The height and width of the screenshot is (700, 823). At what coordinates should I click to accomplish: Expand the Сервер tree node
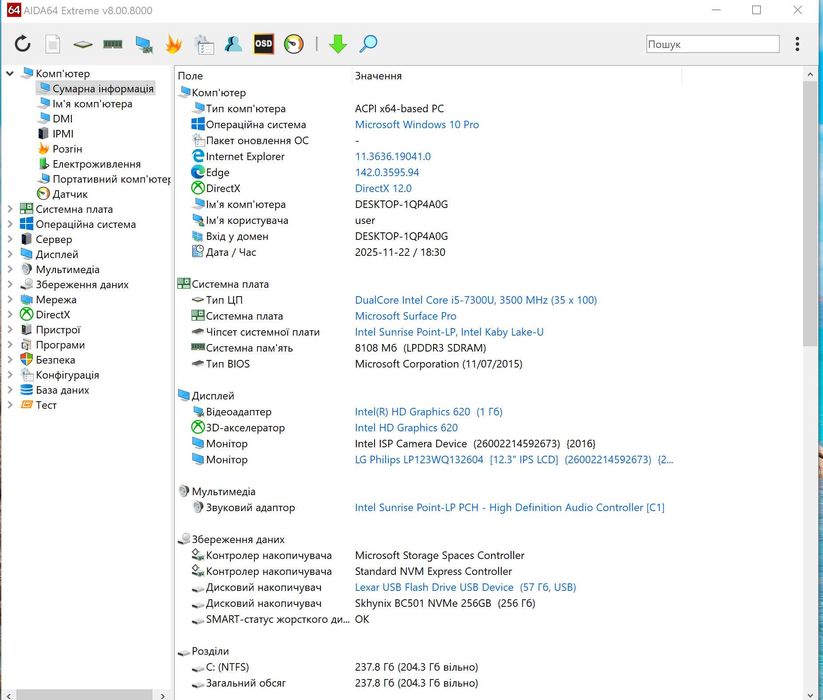tap(10, 239)
